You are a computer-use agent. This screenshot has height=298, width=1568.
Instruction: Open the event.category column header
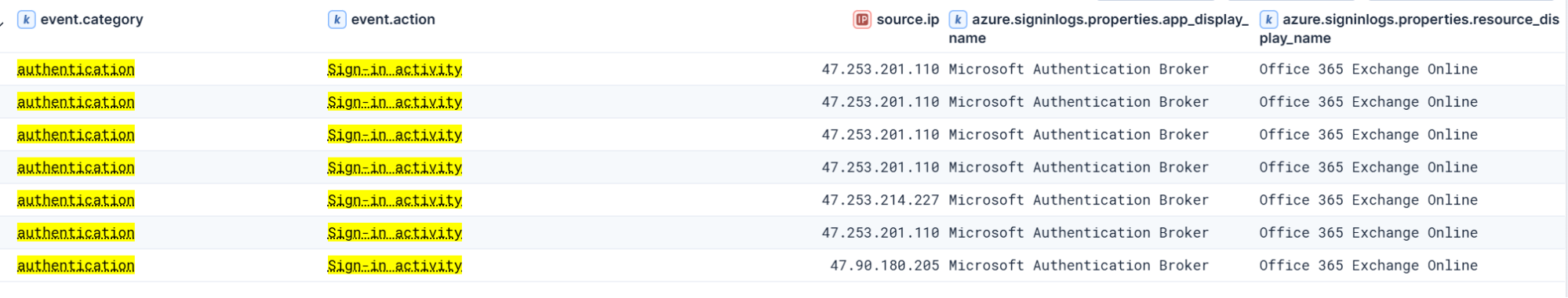(x=92, y=20)
